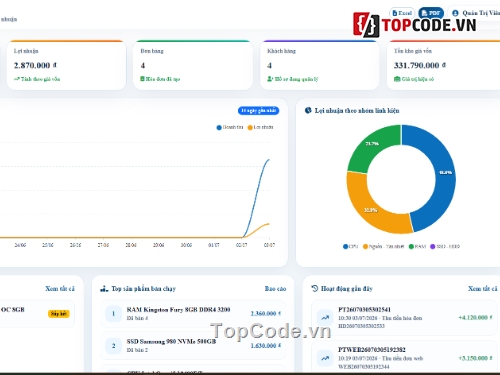500x375 pixels.
Task: Toggle the RAM legend item under donut chart
Action: click(x=417, y=246)
